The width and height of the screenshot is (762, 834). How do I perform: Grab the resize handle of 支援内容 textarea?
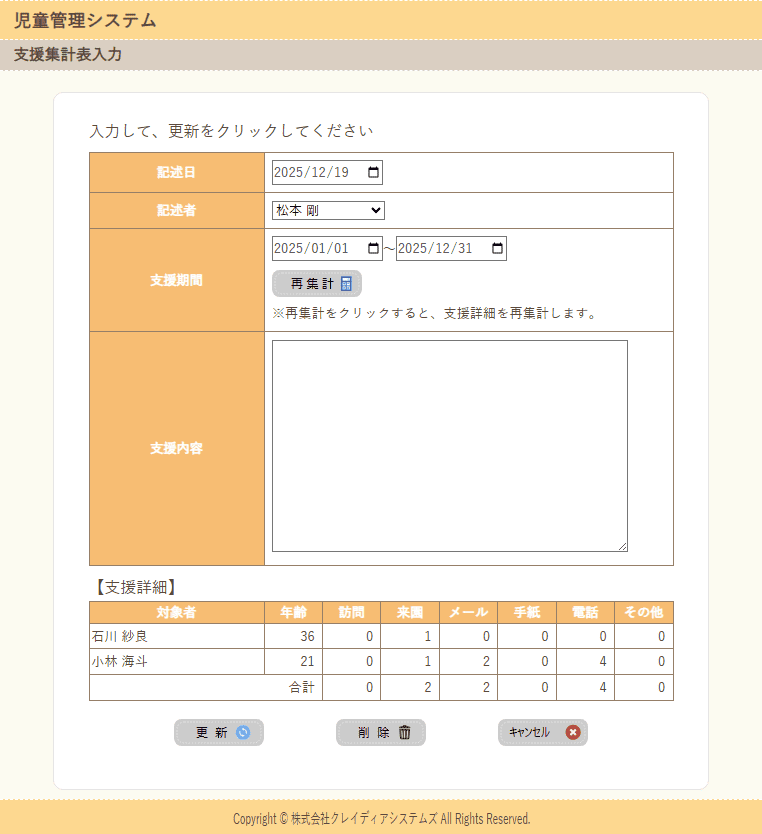(622, 546)
